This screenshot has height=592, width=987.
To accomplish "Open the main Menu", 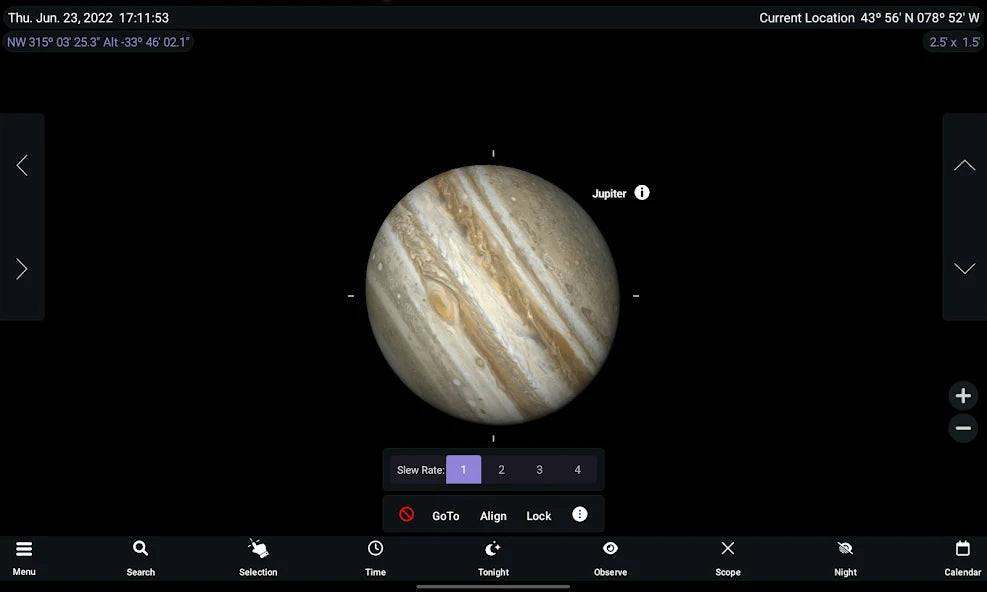I will (x=24, y=557).
